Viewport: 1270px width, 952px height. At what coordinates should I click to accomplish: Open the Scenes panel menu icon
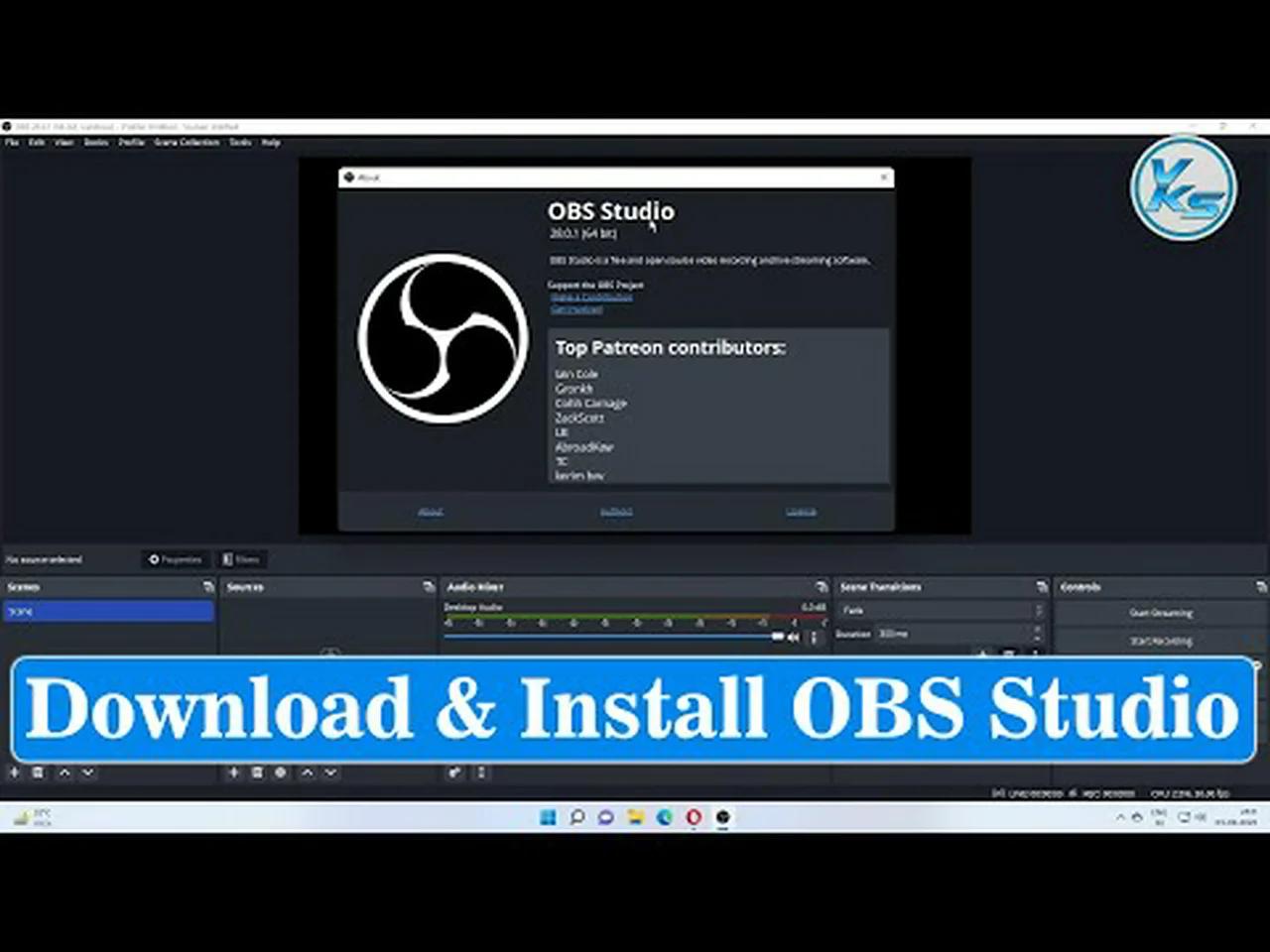coord(208,586)
